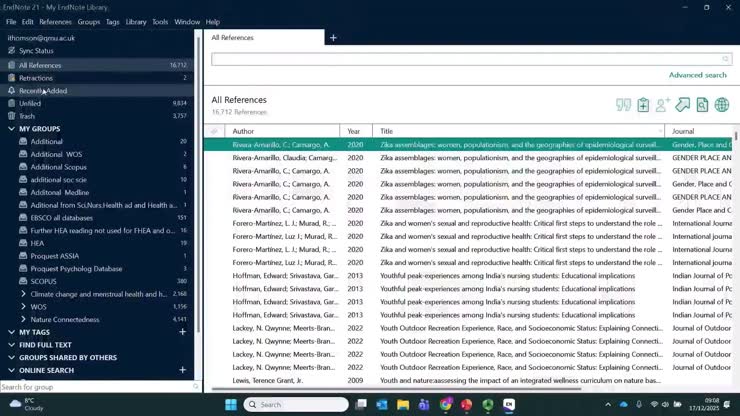
Task: Open Chrome from the taskbar
Action: pos(445,405)
